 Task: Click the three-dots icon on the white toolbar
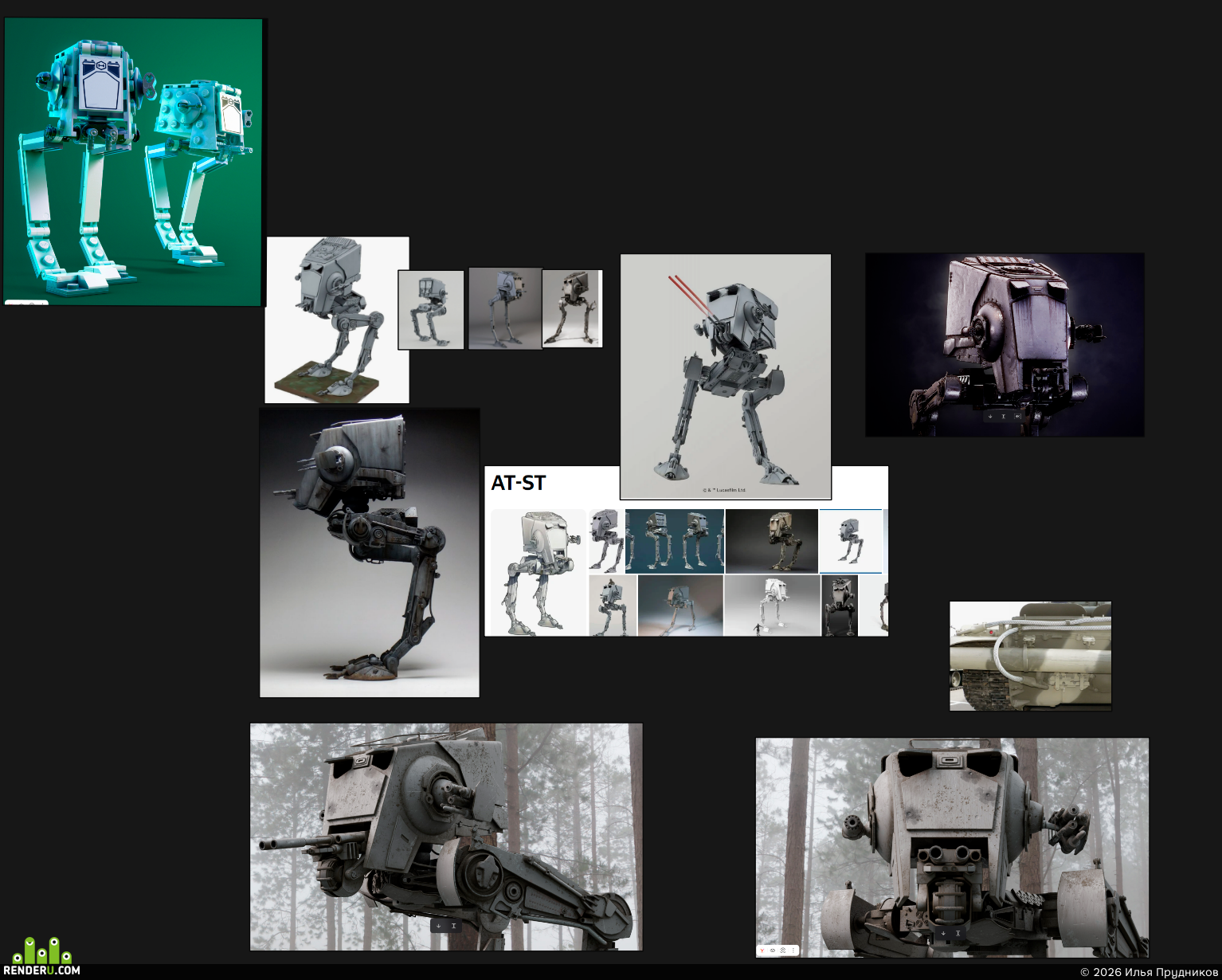pyautogui.click(x=793, y=951)
